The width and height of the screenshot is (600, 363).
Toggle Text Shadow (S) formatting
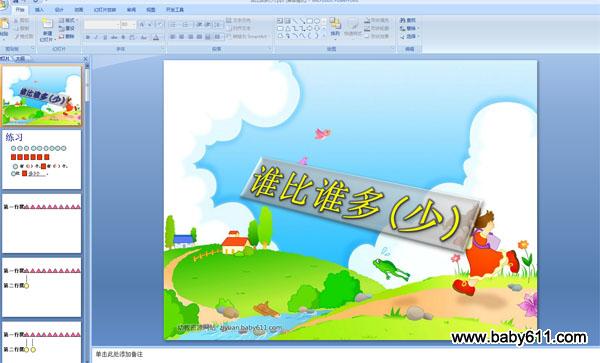pos(123,37)
